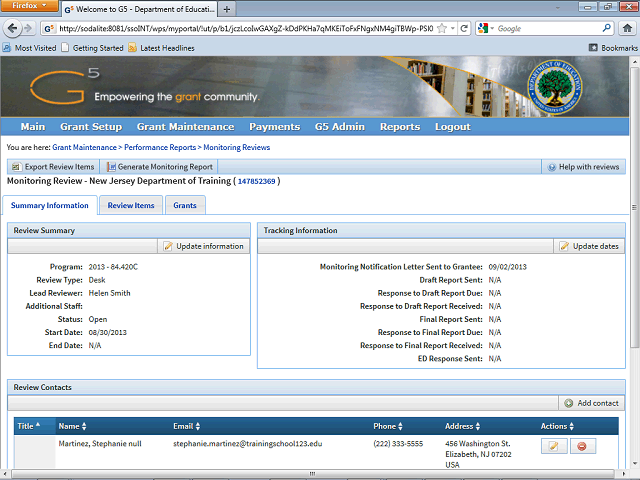
Task: Open the Grant Maintenance menu
Action: point(186,127)
